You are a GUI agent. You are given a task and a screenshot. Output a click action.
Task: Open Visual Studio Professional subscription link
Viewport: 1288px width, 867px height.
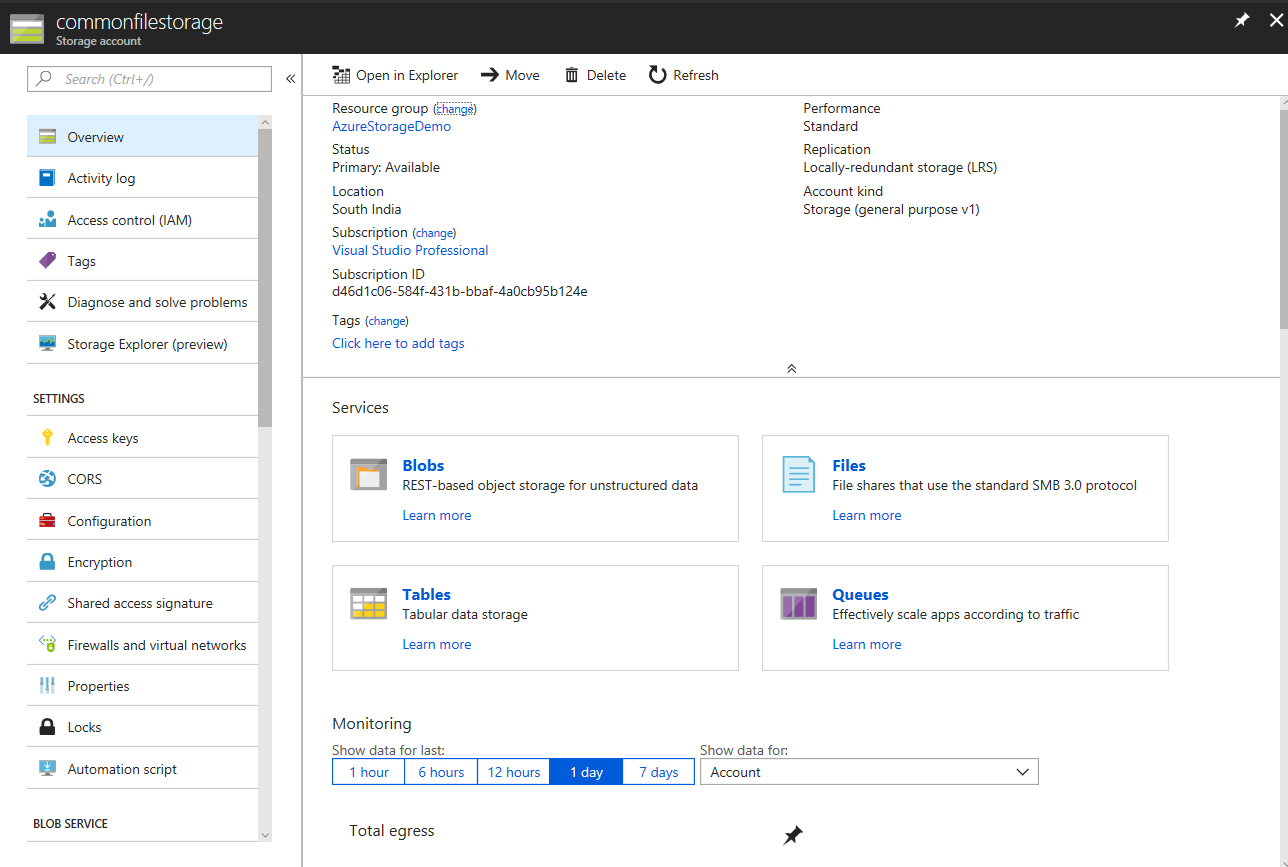click(x=410, y=250)
